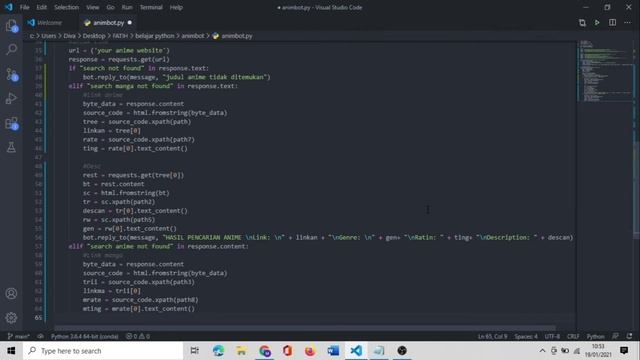This screenshot has height=360, width=640.
Task: Split the editor to the right
Action: pos(612,23)
